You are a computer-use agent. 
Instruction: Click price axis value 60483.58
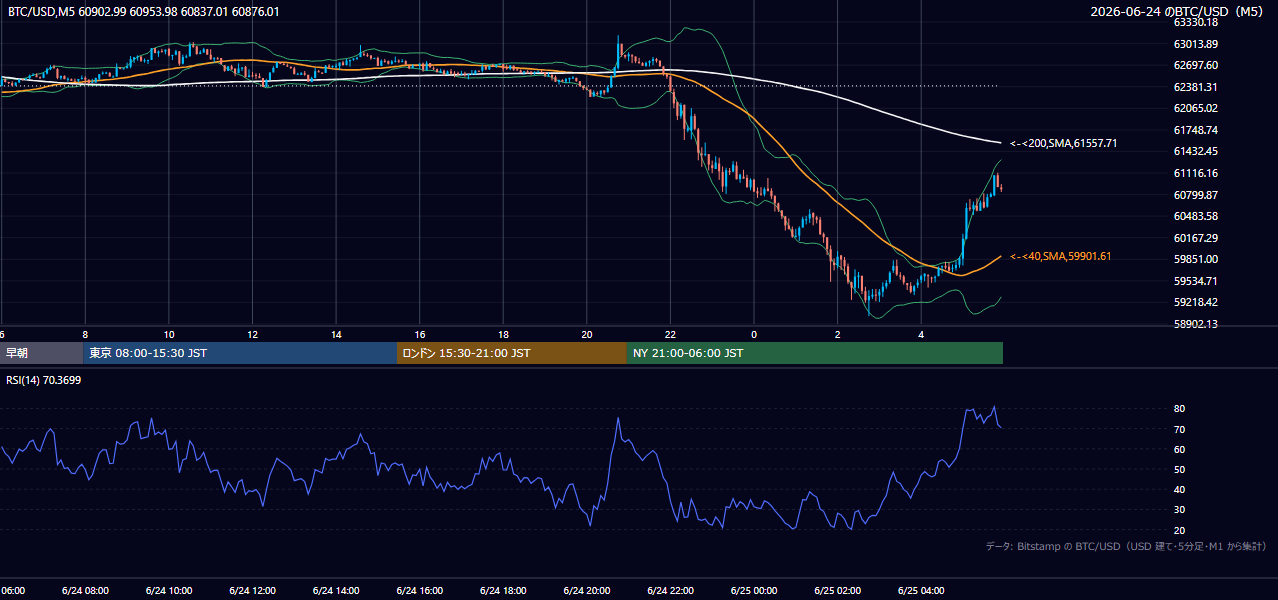[1195, 216]
